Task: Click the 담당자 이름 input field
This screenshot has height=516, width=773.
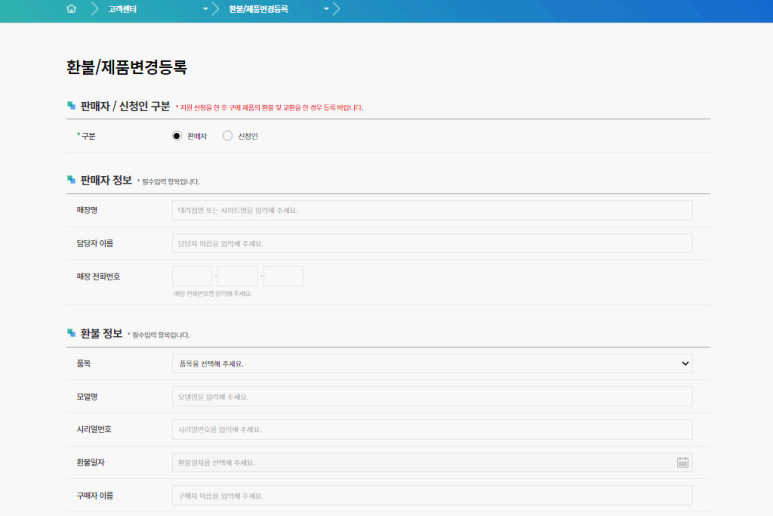Action: pyautogui.click(x=432, y=243)
